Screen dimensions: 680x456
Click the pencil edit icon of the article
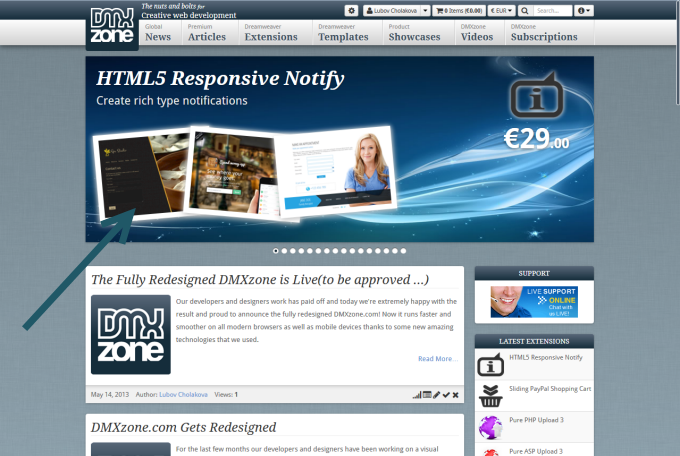(437, 395)
